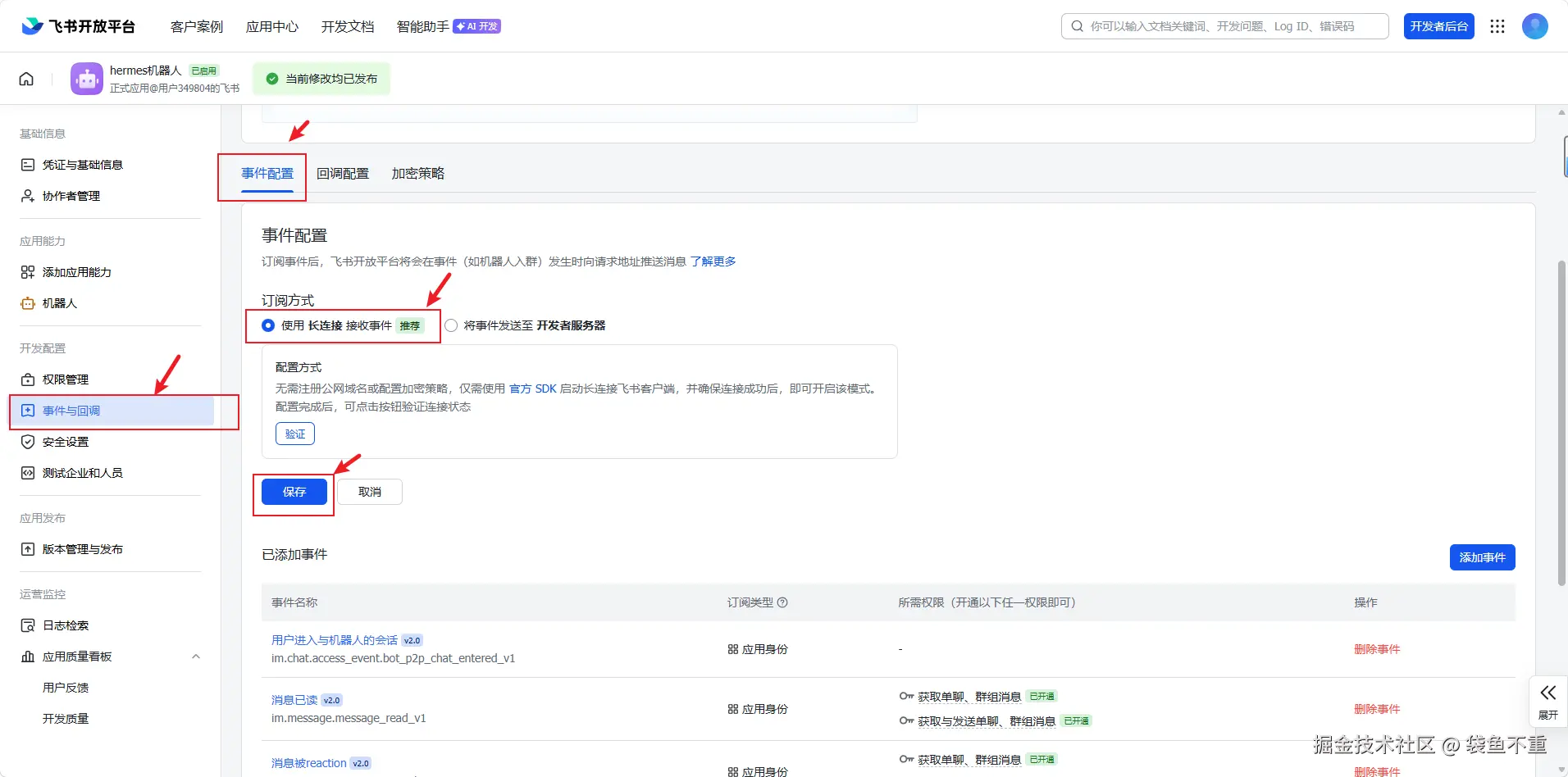
Task: Open 客户案例 in top navigation
Action: [x=197, y=26]
